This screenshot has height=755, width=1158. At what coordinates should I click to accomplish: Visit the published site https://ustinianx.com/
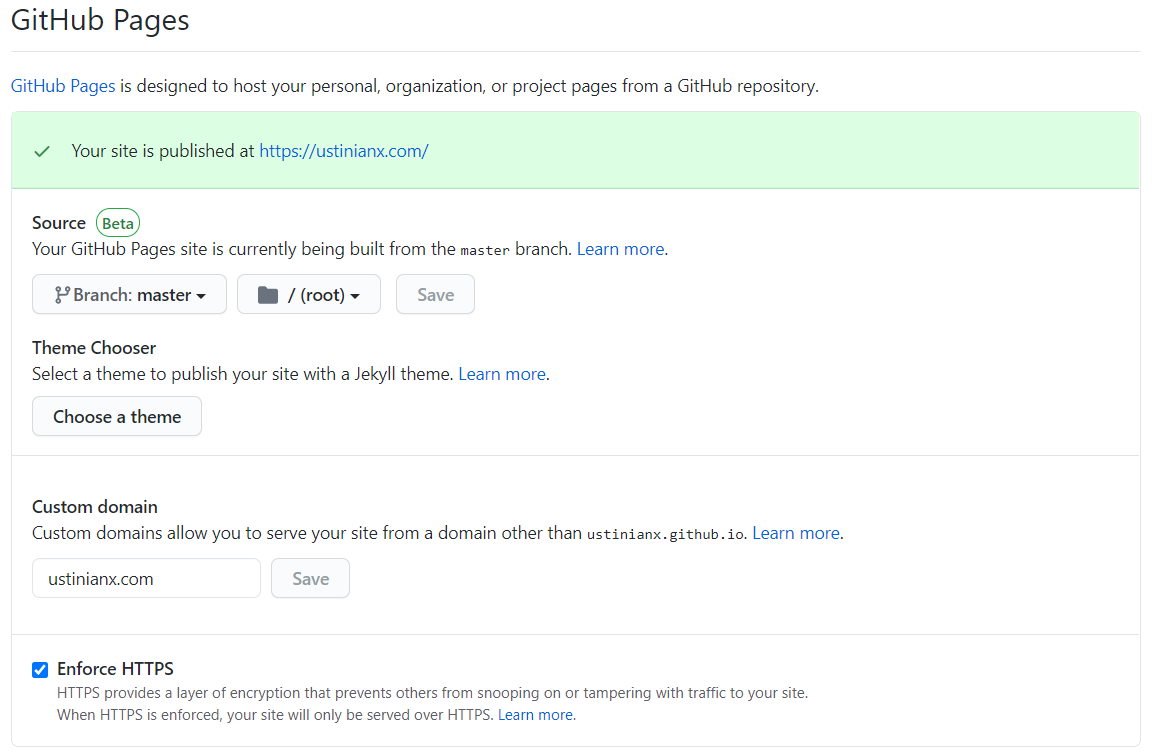(343, 151)
